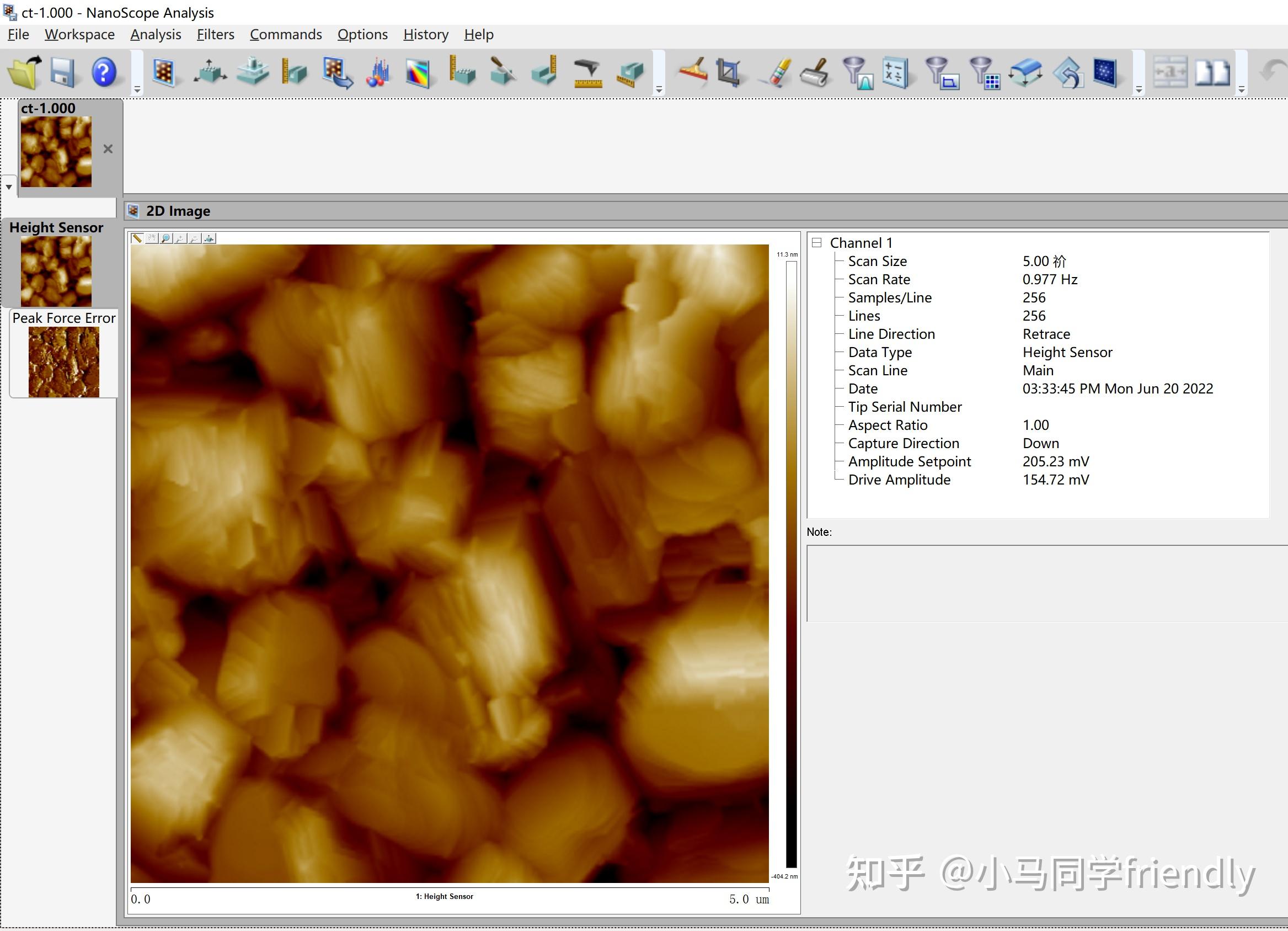Open the Analysis menu

tap(155, 34)
